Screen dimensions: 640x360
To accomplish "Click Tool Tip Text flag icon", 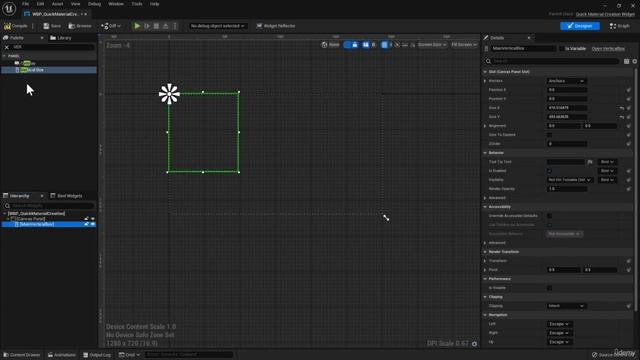I will coord(590,162).
